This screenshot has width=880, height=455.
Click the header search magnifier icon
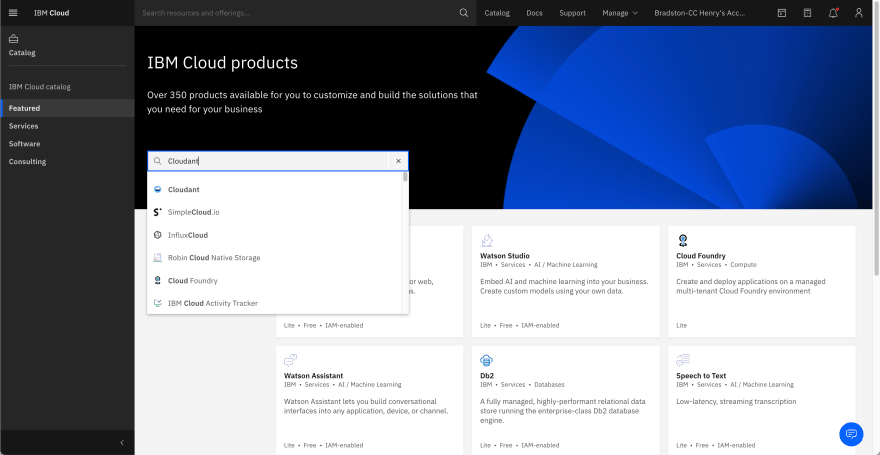(464, 13)
